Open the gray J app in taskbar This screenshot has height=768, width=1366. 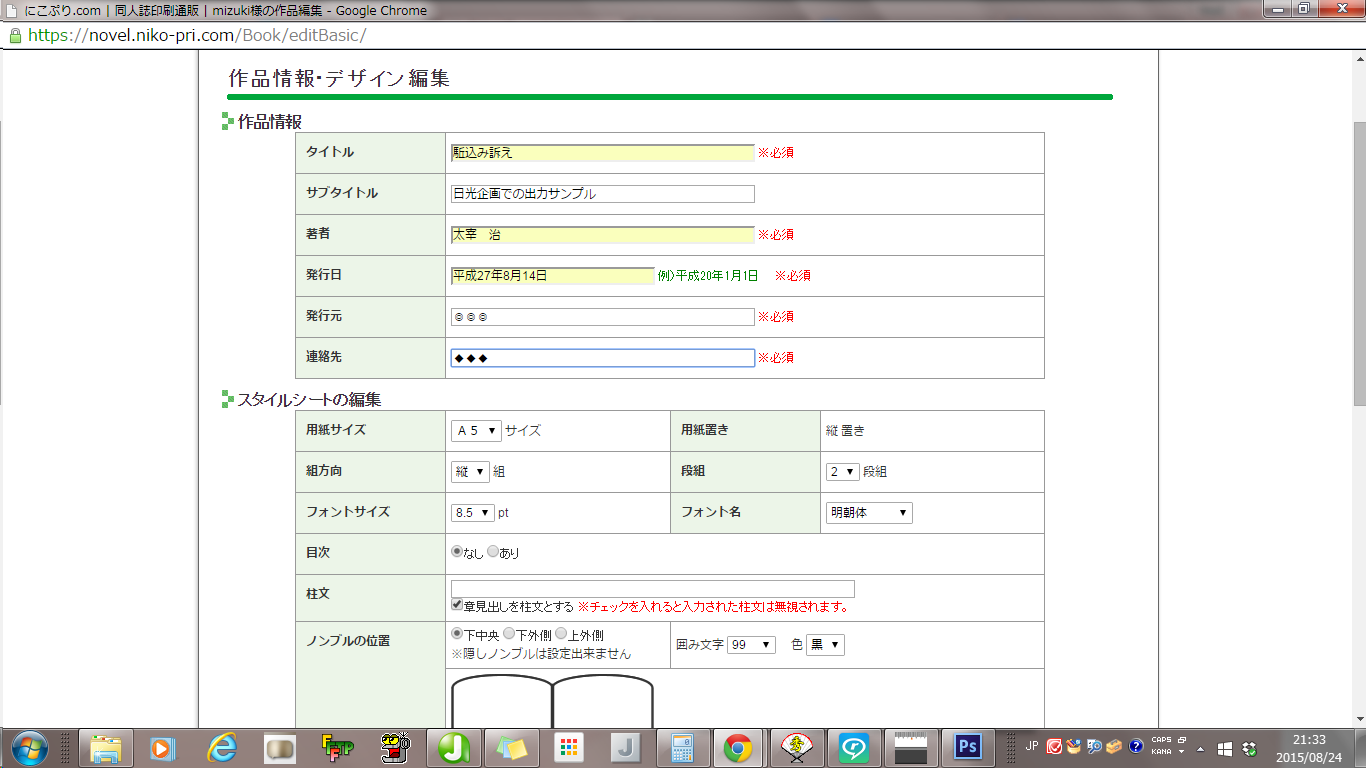pos(625,747)
